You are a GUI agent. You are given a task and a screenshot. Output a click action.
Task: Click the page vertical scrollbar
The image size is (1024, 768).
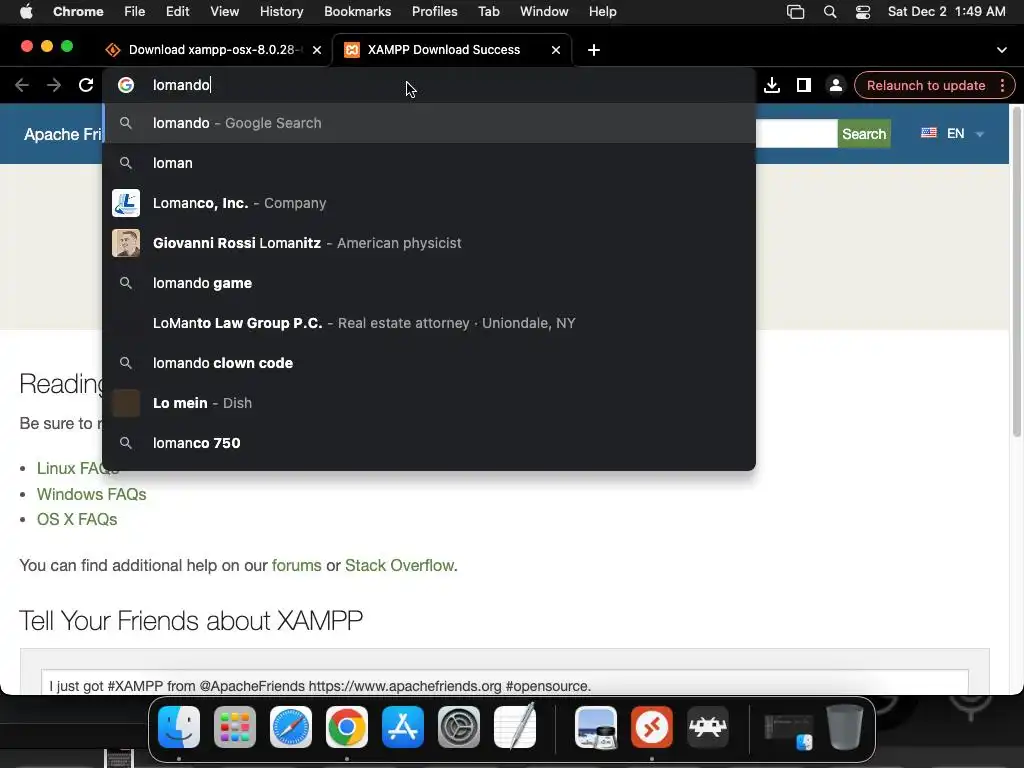(x=1016, y=271)
